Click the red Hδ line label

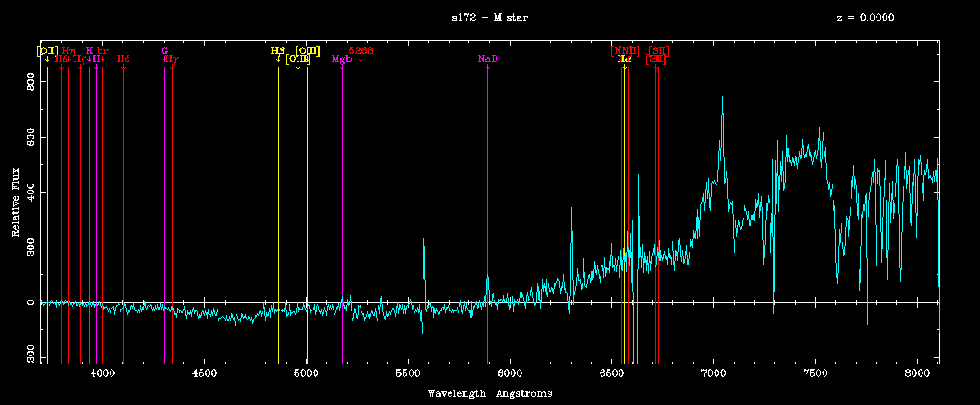pos(123,59)
